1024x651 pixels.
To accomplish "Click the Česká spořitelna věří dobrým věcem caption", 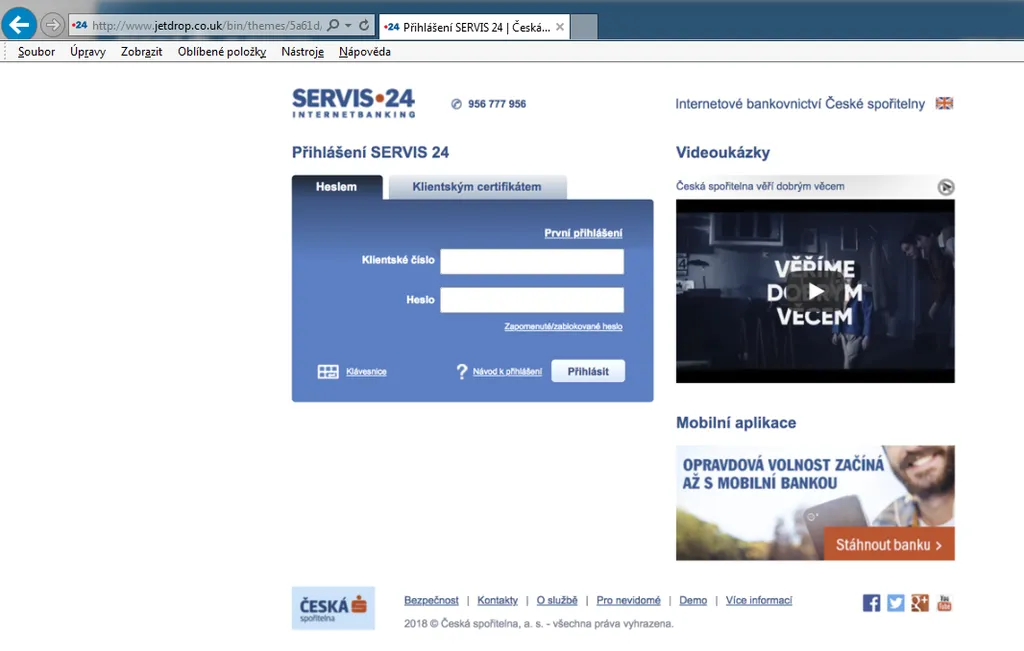I will (x=760, y=186).
